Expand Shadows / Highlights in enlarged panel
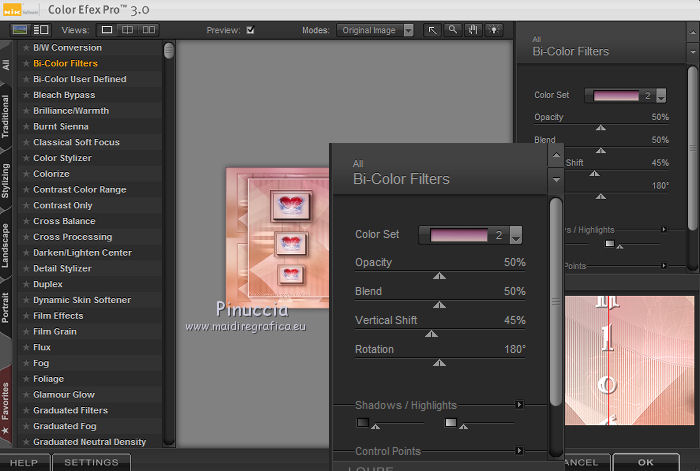Viewport: 700px width, 471px height. click(x=519, y=404)
